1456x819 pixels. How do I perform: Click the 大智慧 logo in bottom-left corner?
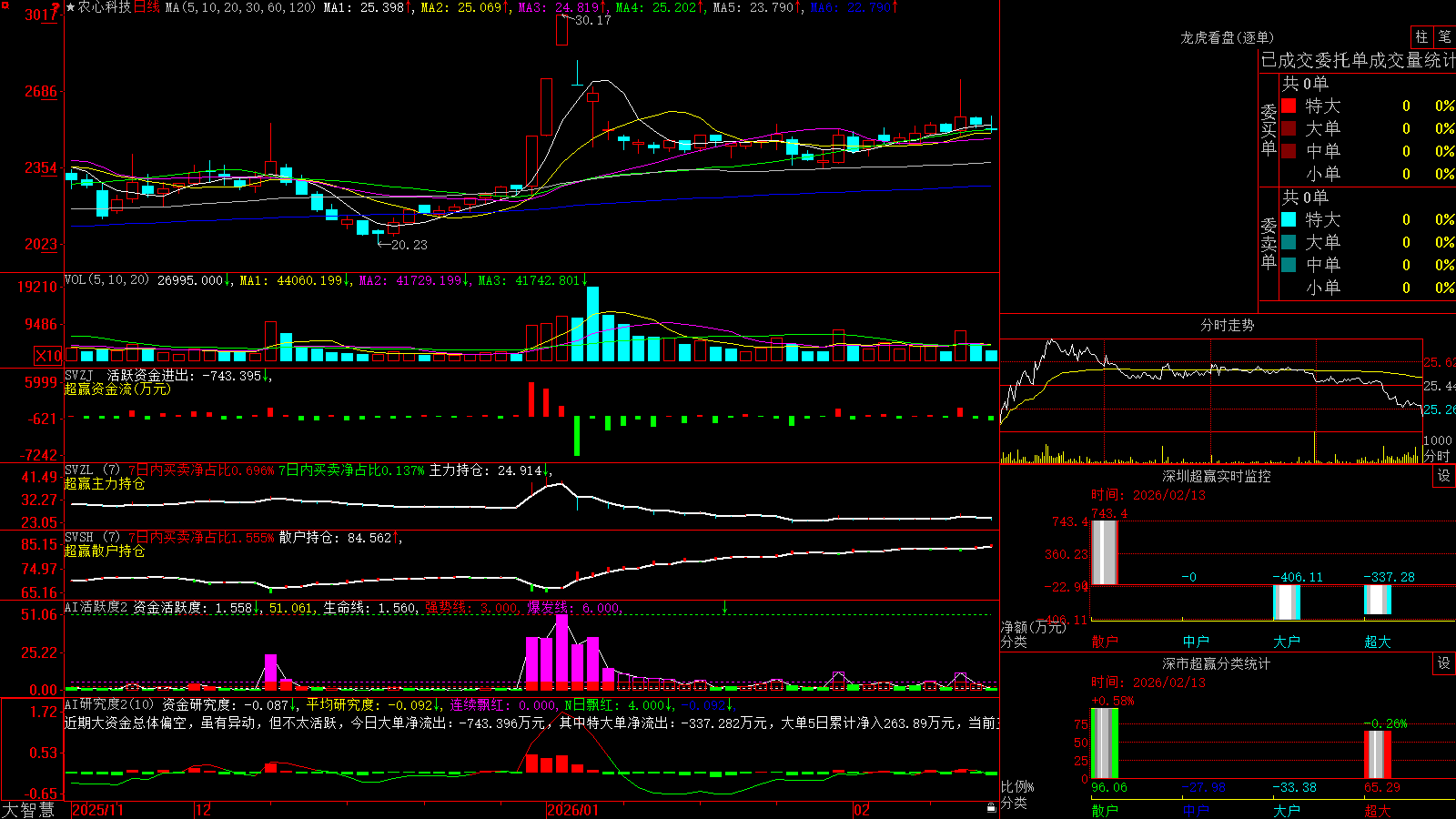(x=29, y=809)
